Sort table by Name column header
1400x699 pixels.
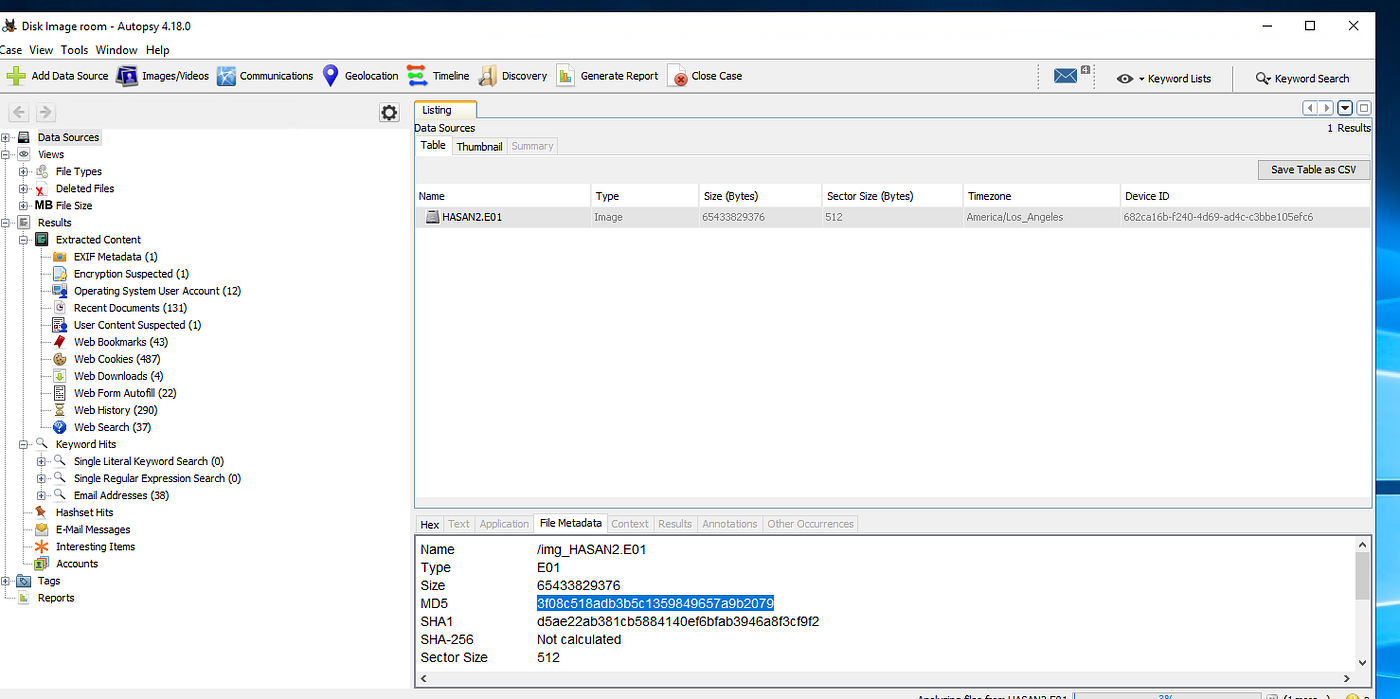502,196
